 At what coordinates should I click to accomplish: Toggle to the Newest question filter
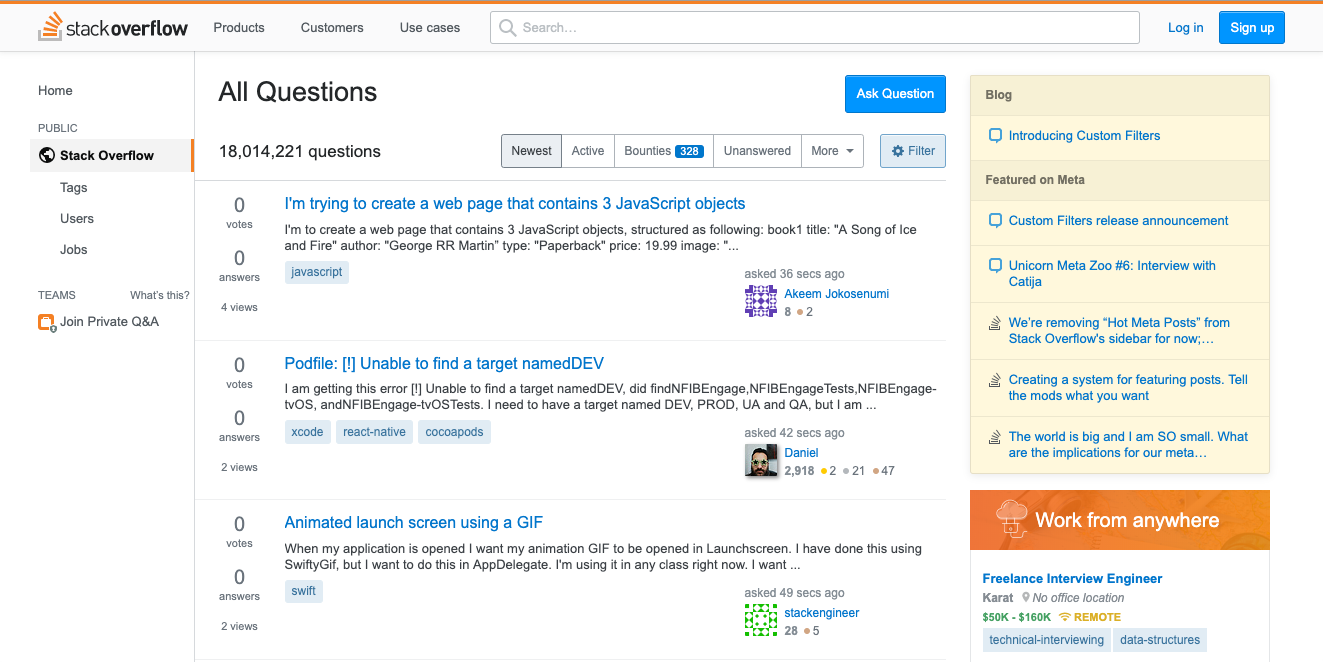[531, 150]
